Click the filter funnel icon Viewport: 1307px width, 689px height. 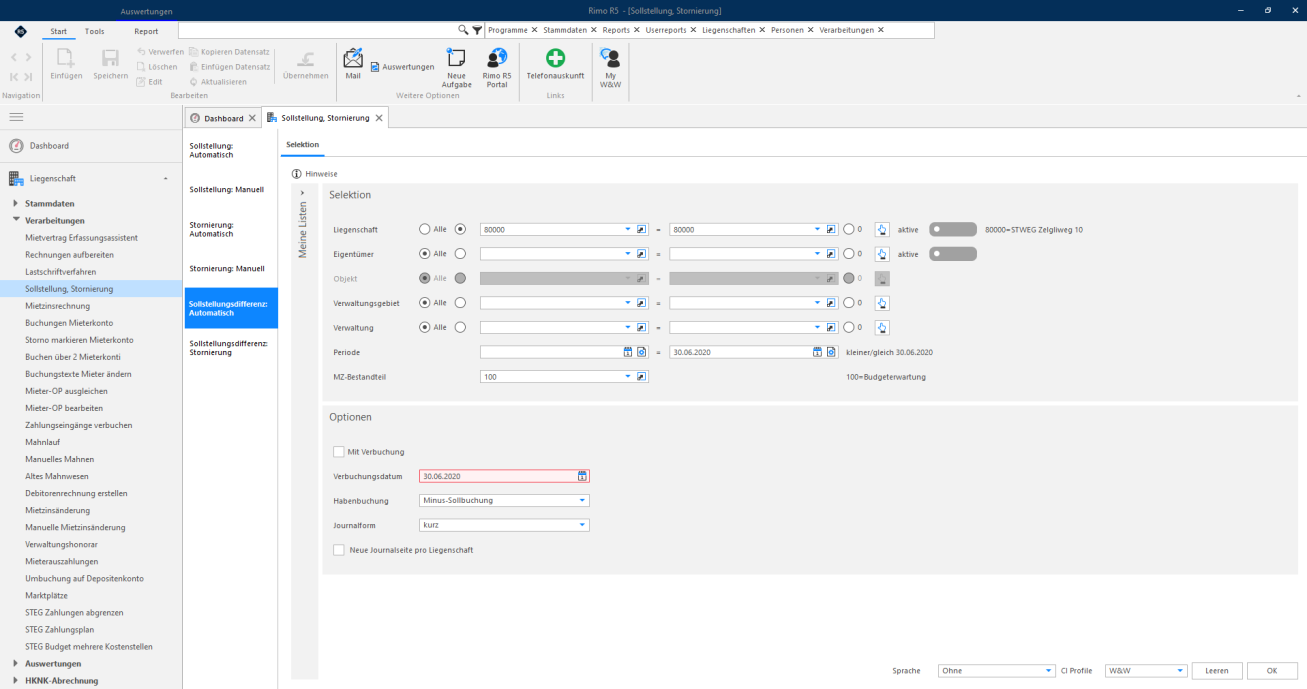click(477, 30)
